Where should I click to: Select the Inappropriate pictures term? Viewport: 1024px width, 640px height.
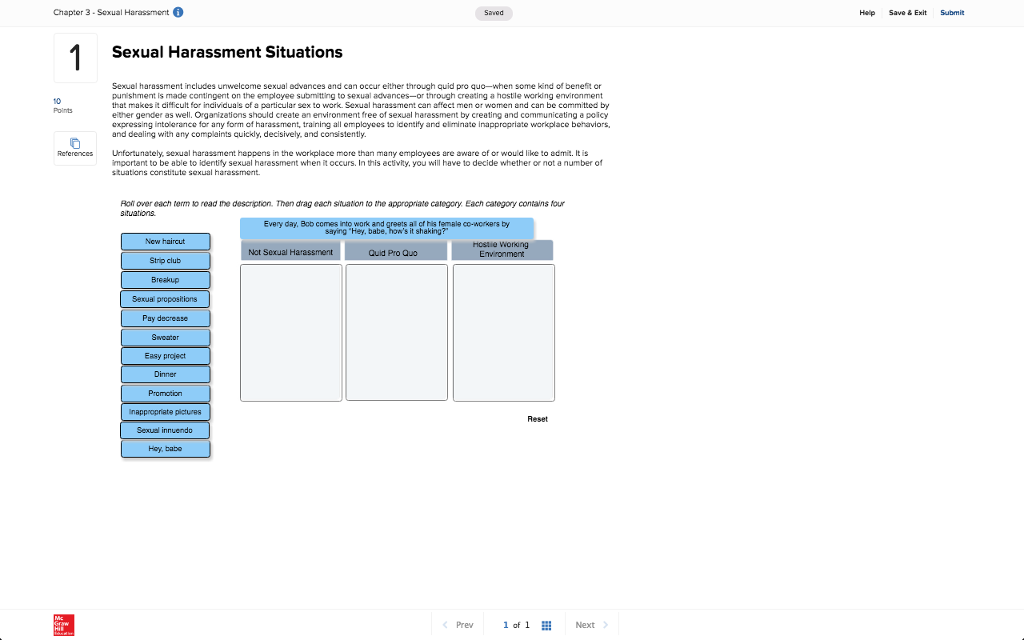point(165,412)
